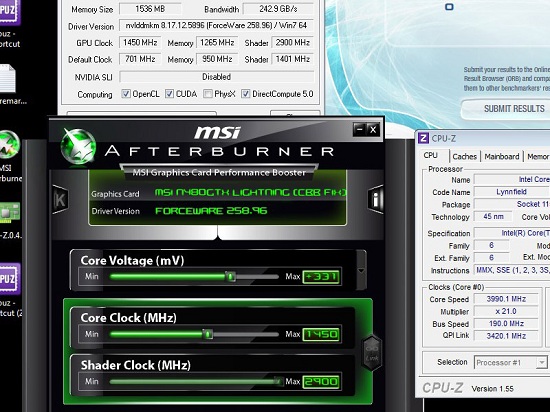This screenshot has height=412, width=550.
Task: Switch to the Memory tab in CPU-Z
Action: 538,156
